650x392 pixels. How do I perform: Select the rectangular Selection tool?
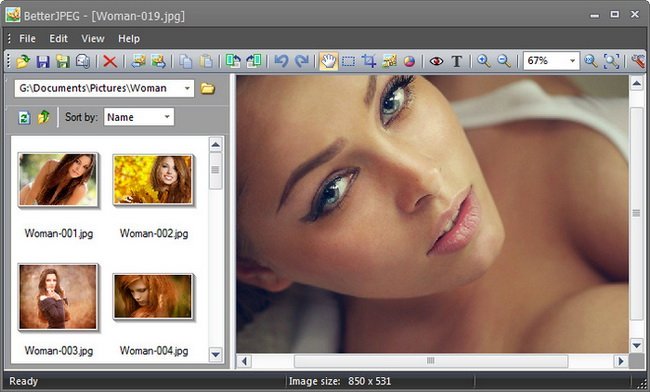[348, 61]
